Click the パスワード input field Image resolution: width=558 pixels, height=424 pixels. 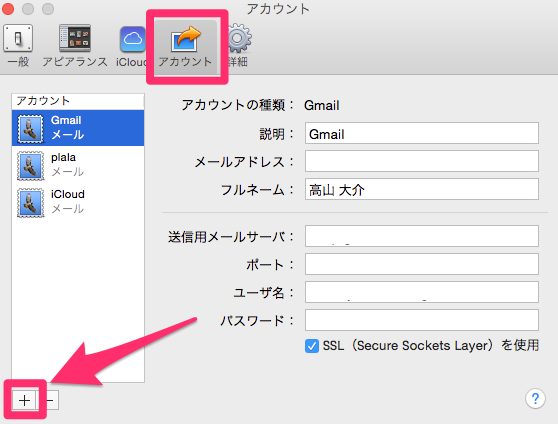(x=422, y=320)
